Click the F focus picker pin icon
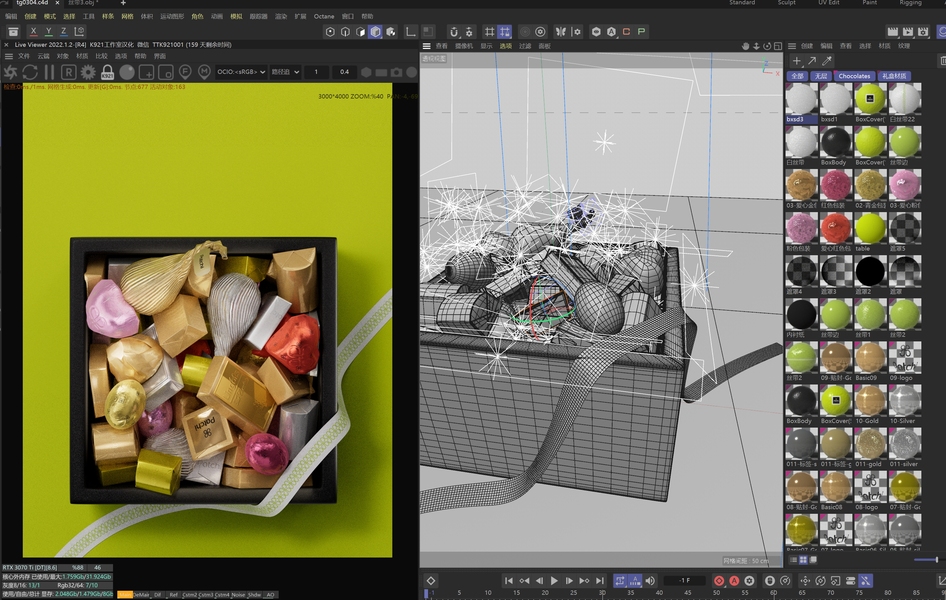Viewport: 946px width, 600px height. coord(185,72)
